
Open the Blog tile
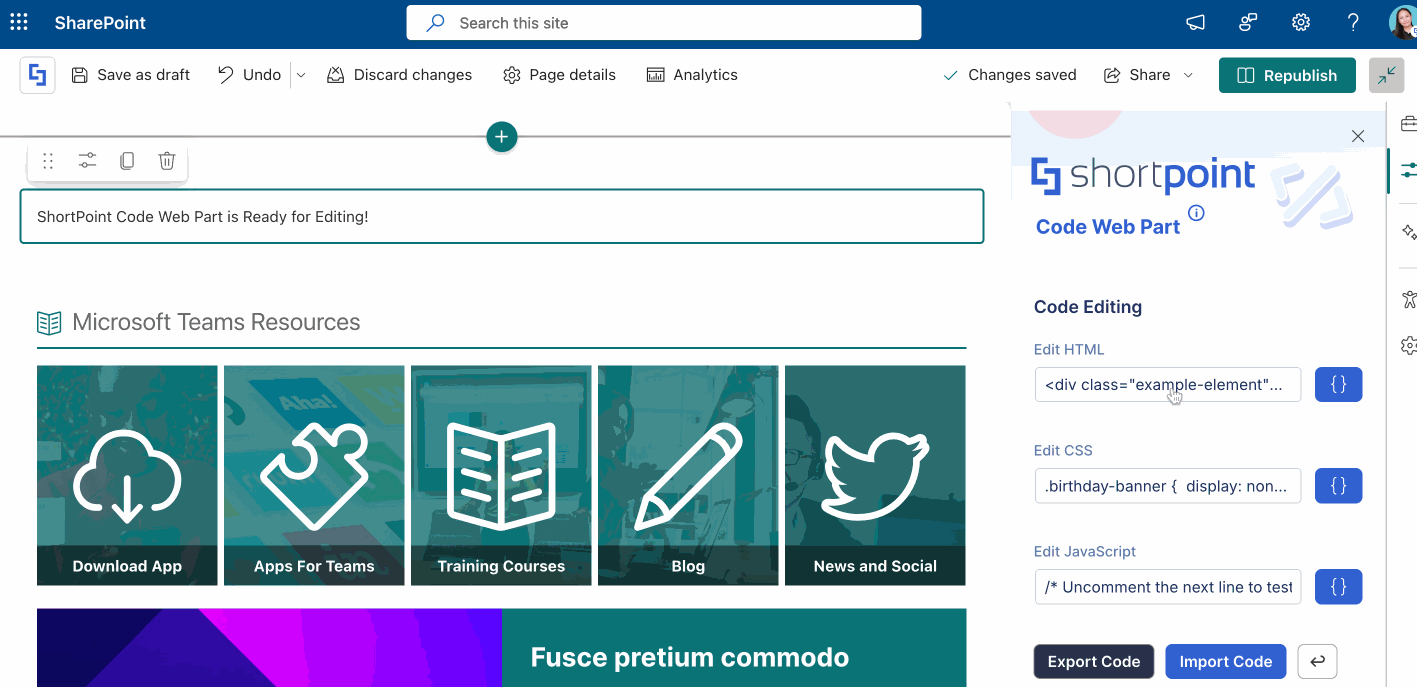click(x=688, y=475)
